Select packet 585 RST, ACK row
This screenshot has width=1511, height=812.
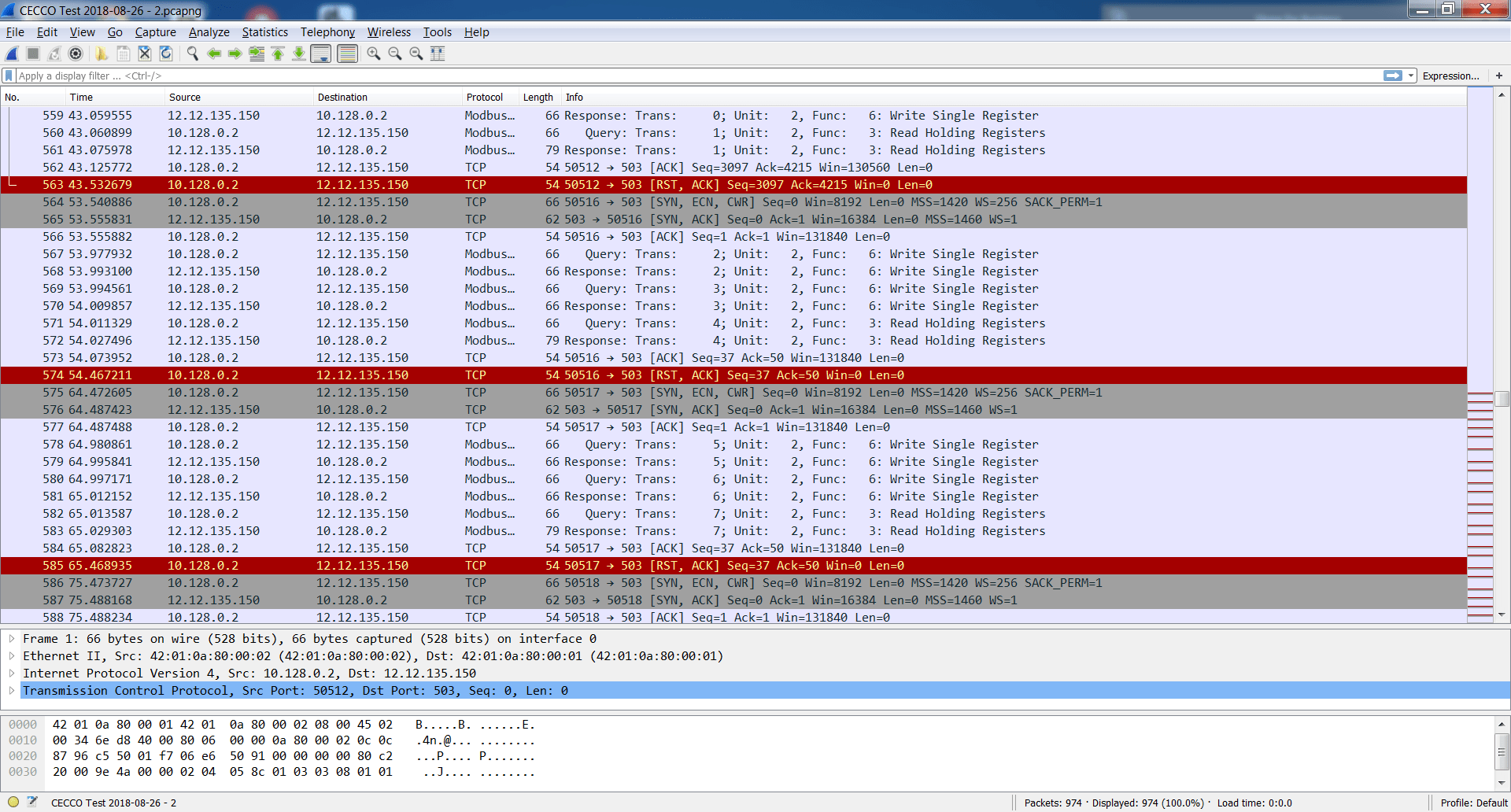click(x=733, y=566)
